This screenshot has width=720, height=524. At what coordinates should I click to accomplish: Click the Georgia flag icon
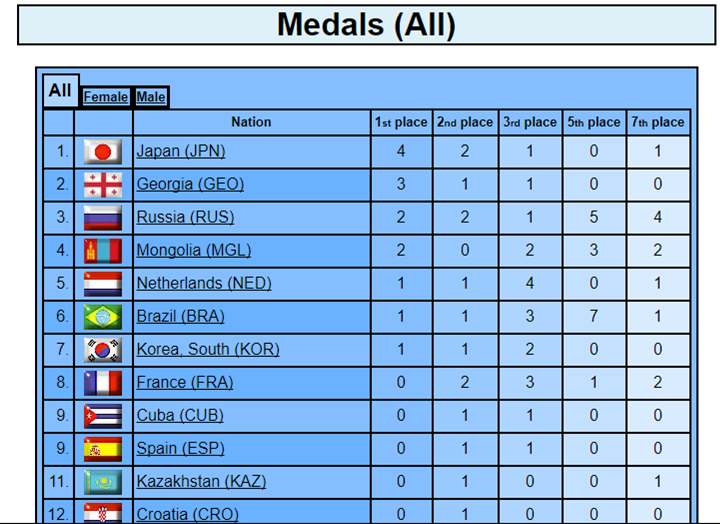tap(103, 185)
